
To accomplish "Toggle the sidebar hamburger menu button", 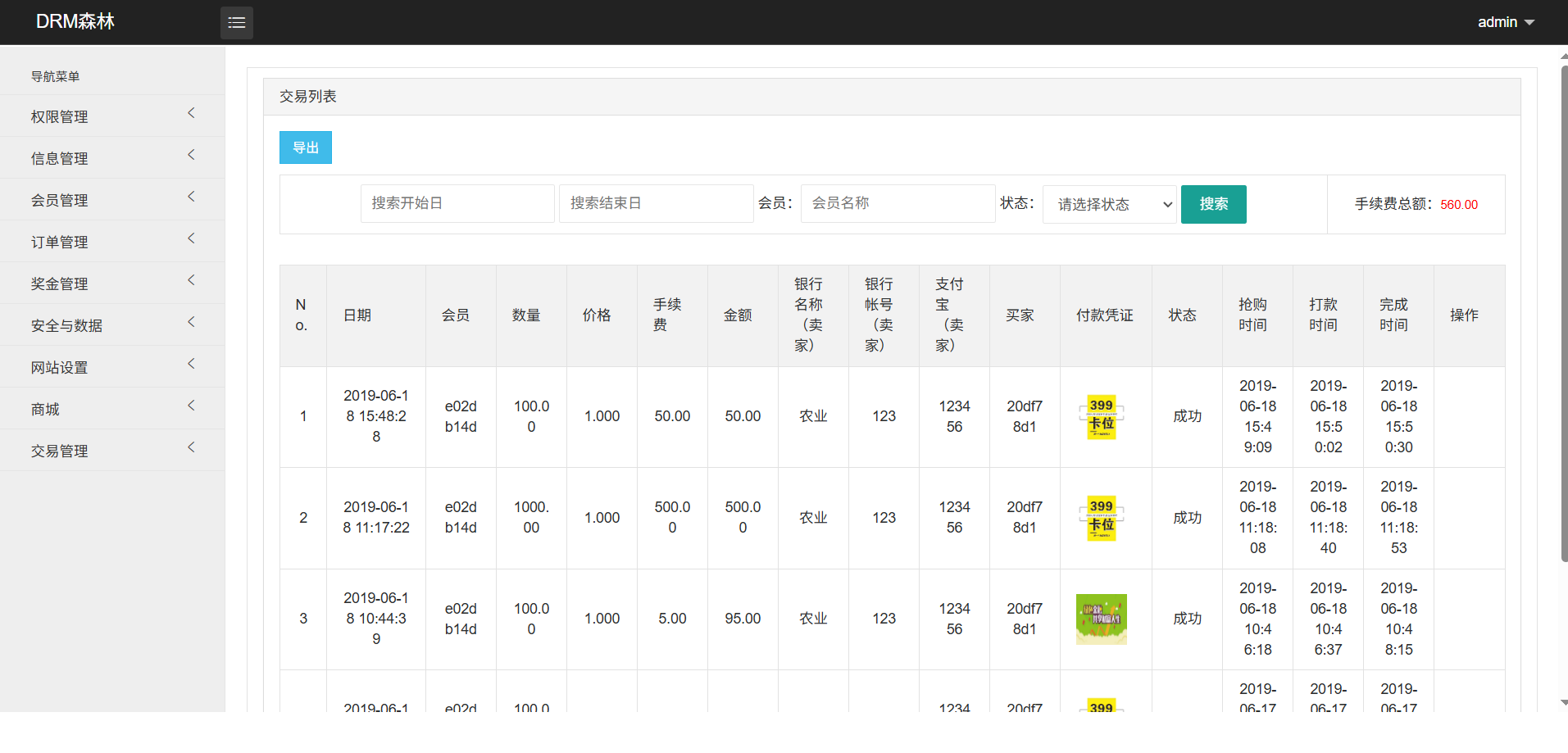I will 236,22.
